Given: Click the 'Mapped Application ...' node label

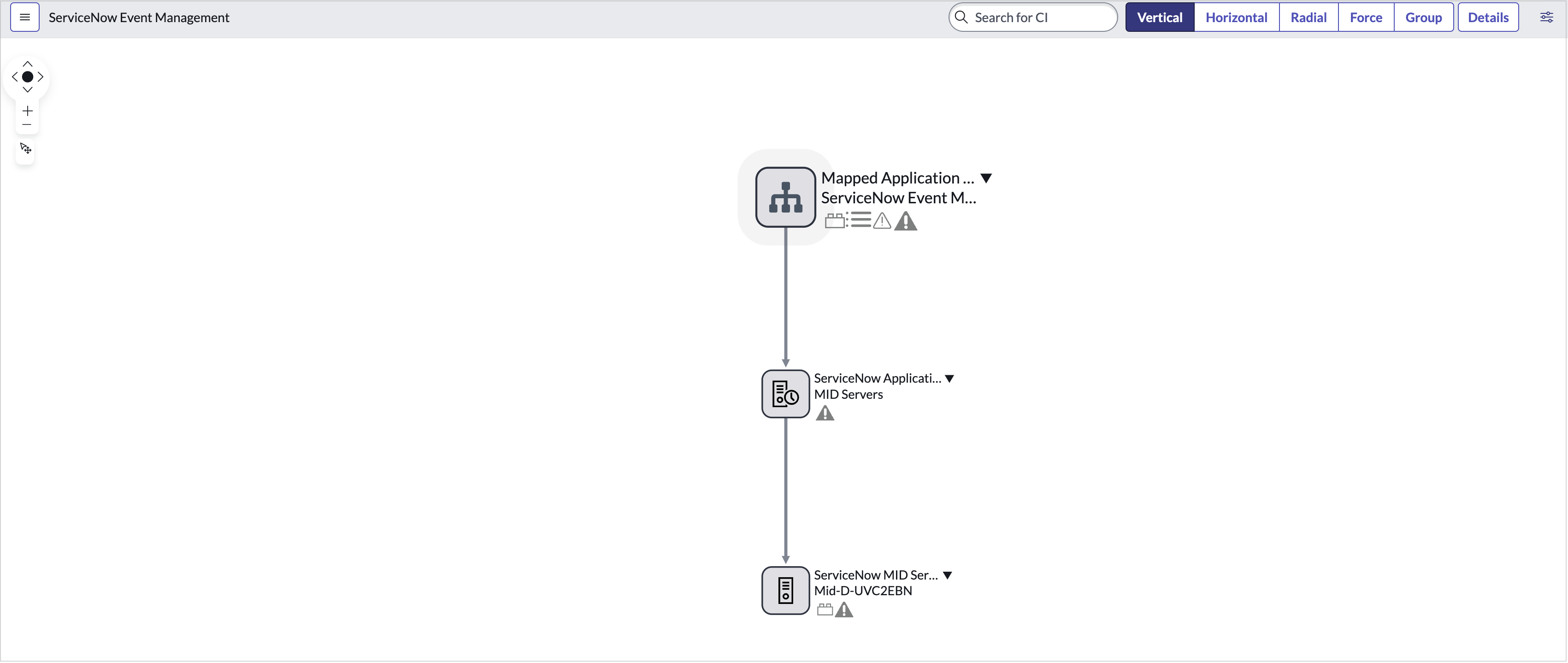Looking at the screenshot, I should pyautogui.click(x=897, y=178).
